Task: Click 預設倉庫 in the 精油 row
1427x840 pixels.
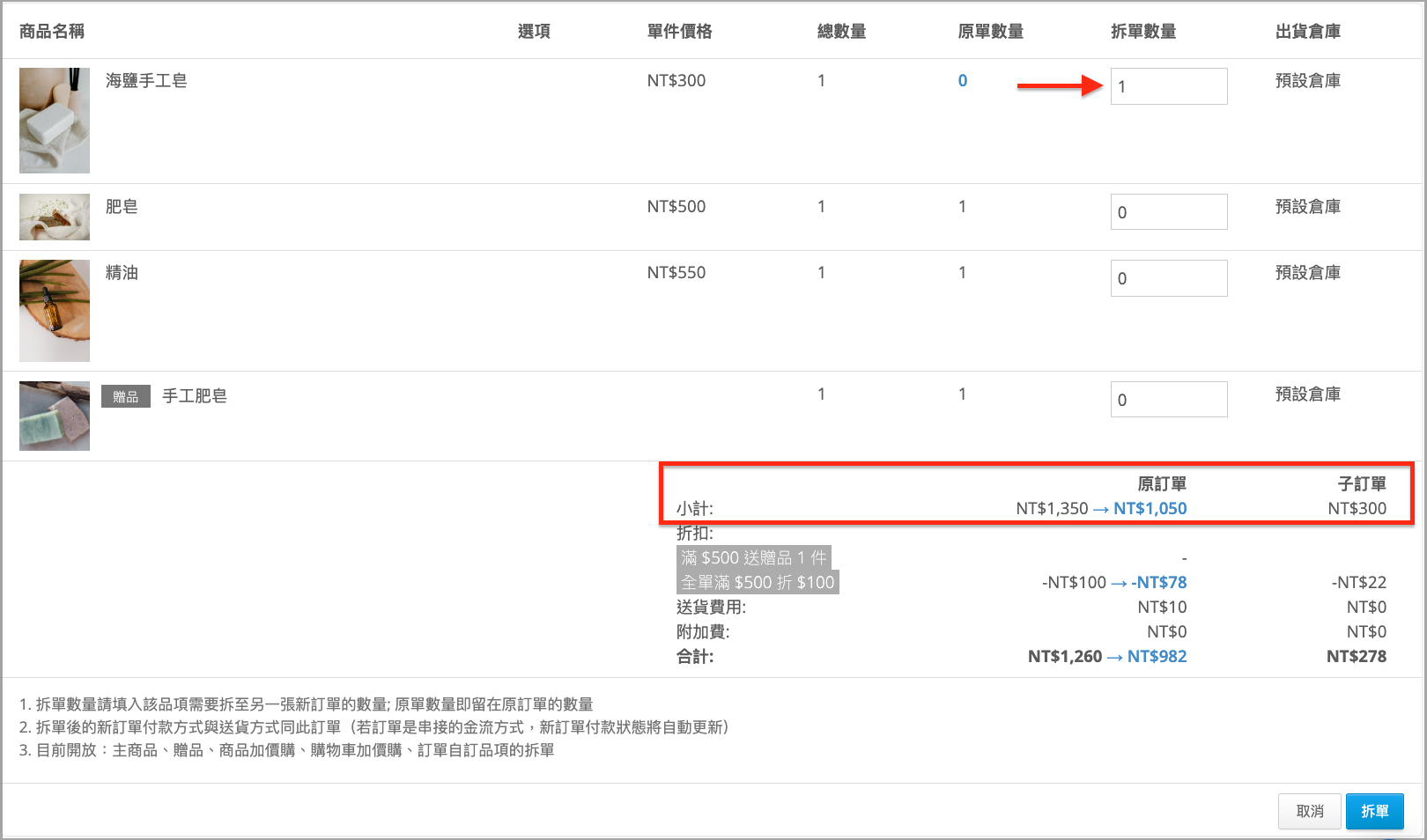Action: (1308, 273)
